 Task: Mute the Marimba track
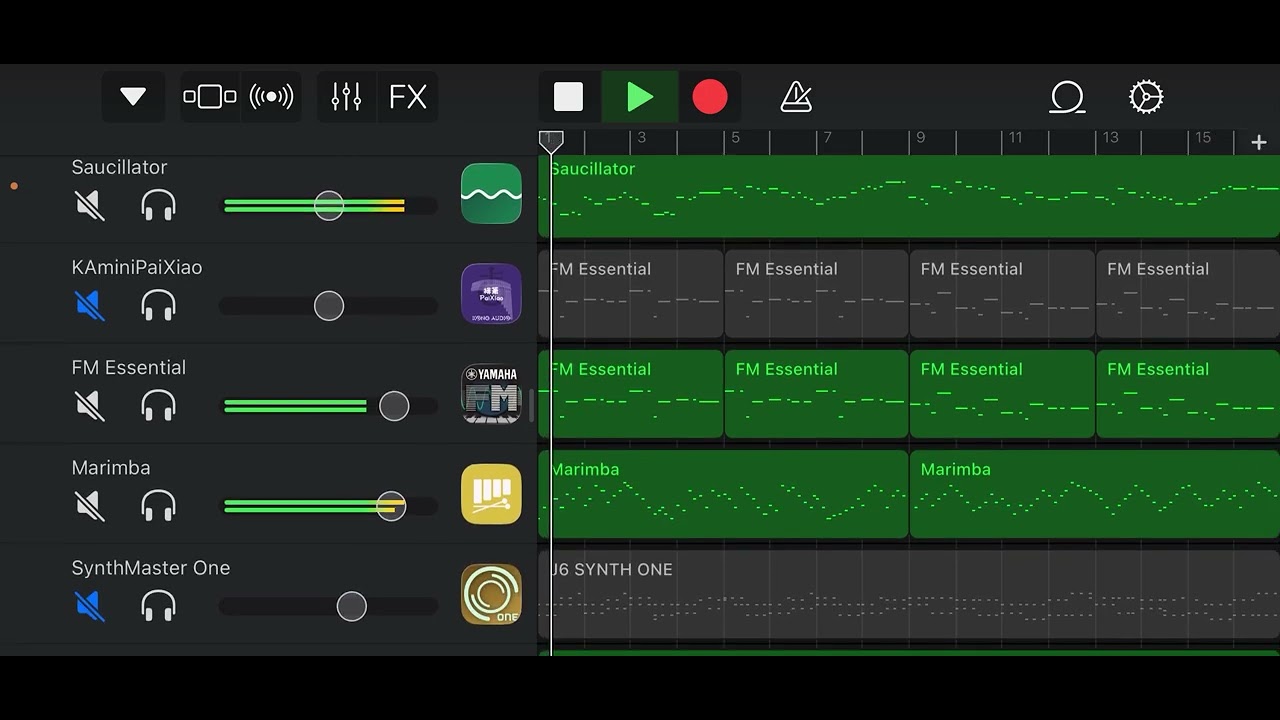[x=90, y=506]
